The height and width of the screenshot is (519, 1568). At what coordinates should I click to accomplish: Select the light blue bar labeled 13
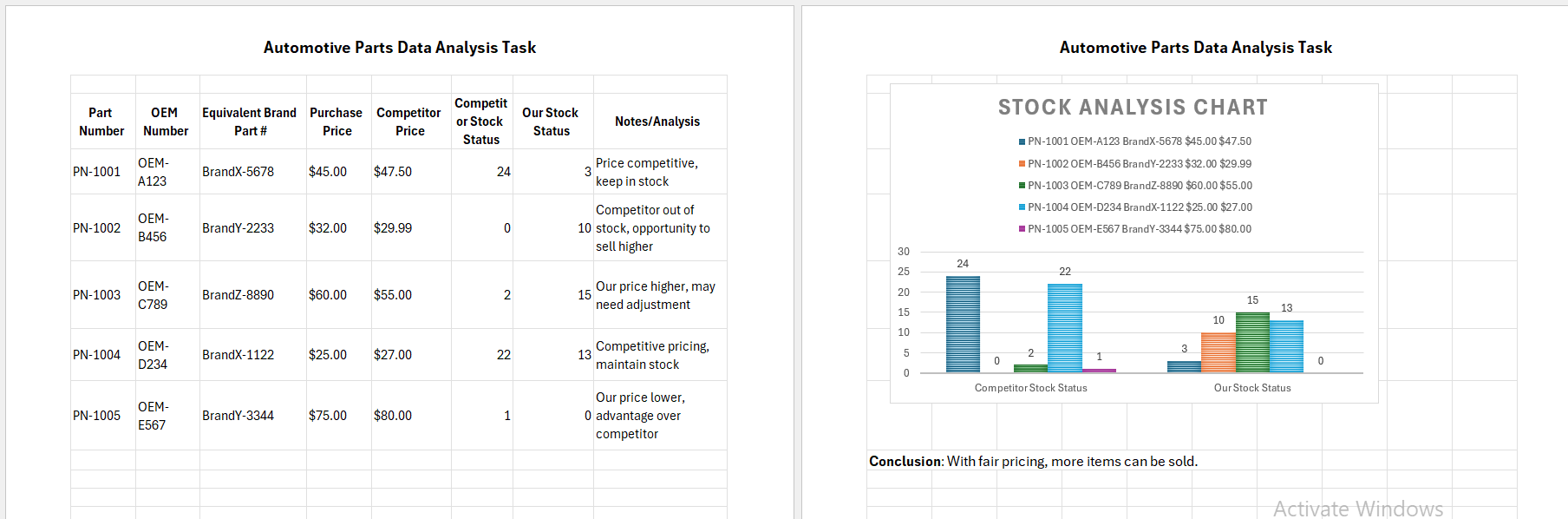1286,346
